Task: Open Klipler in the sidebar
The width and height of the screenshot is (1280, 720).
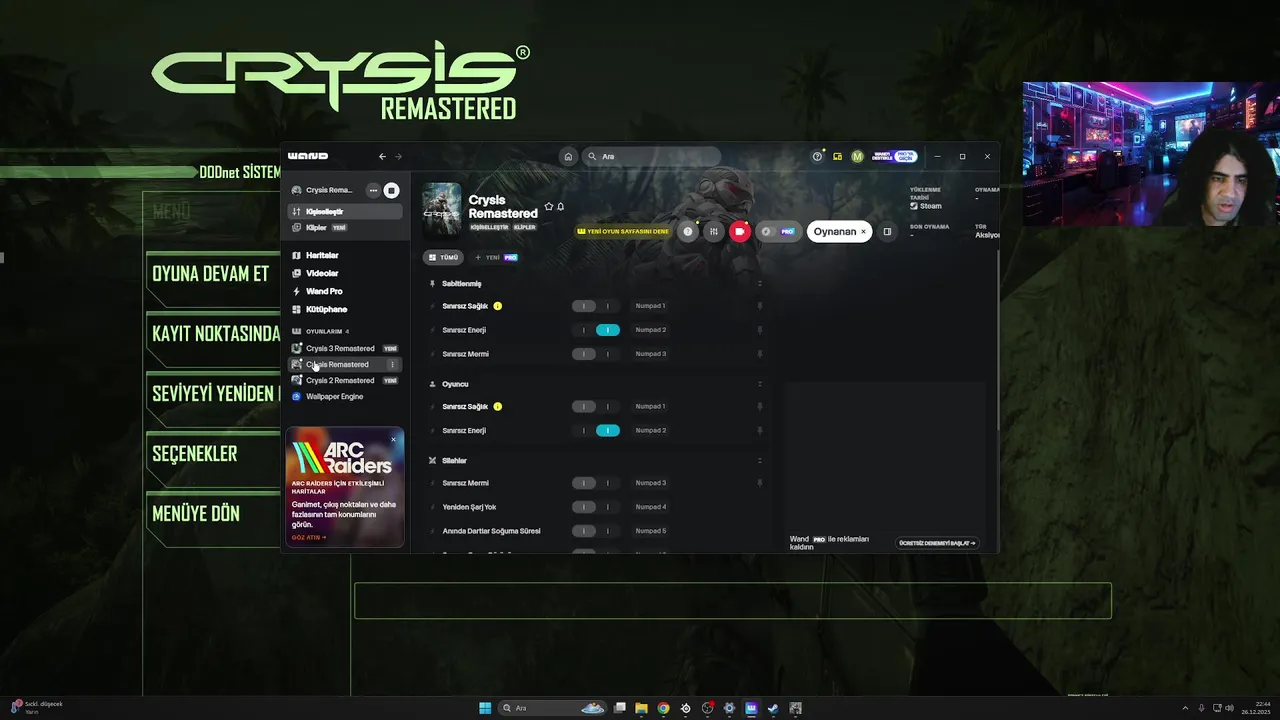Action: [x=345, y=228]
